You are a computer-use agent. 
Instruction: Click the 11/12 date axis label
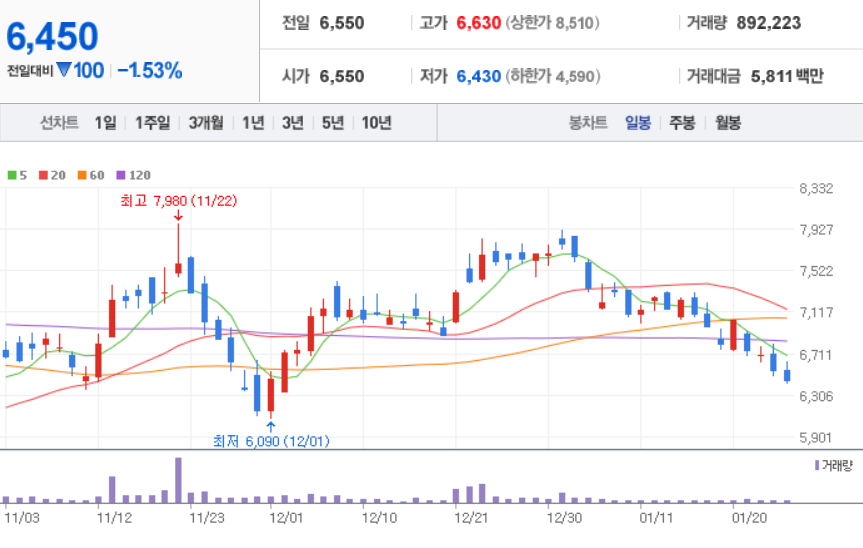pos(114,518)
